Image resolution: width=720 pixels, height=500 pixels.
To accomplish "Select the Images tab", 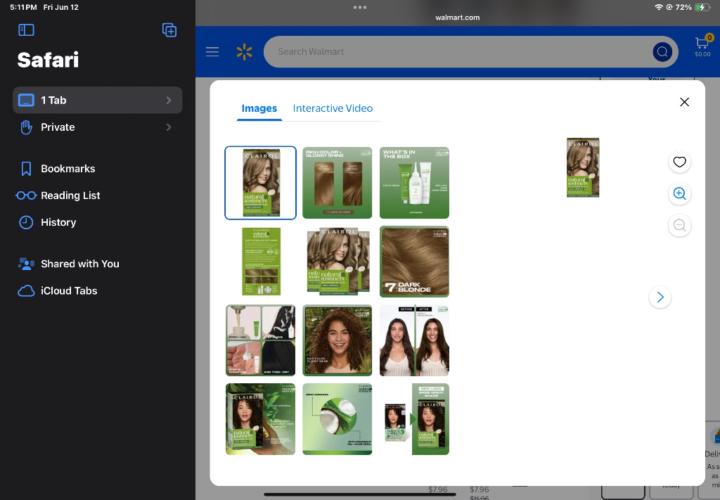I will 259,108.
